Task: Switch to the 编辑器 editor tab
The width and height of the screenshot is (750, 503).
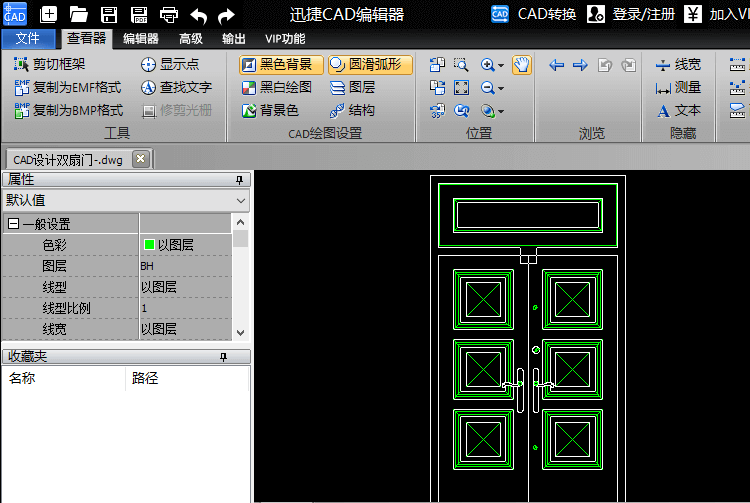Action: tap(141, 39)
